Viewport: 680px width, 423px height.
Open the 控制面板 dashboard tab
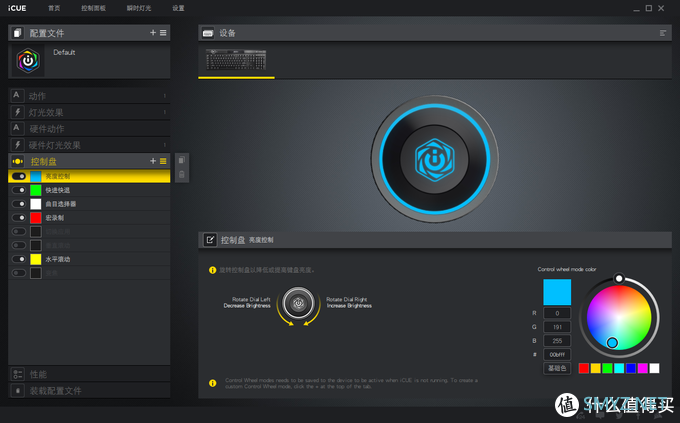[x=93, y=8]
